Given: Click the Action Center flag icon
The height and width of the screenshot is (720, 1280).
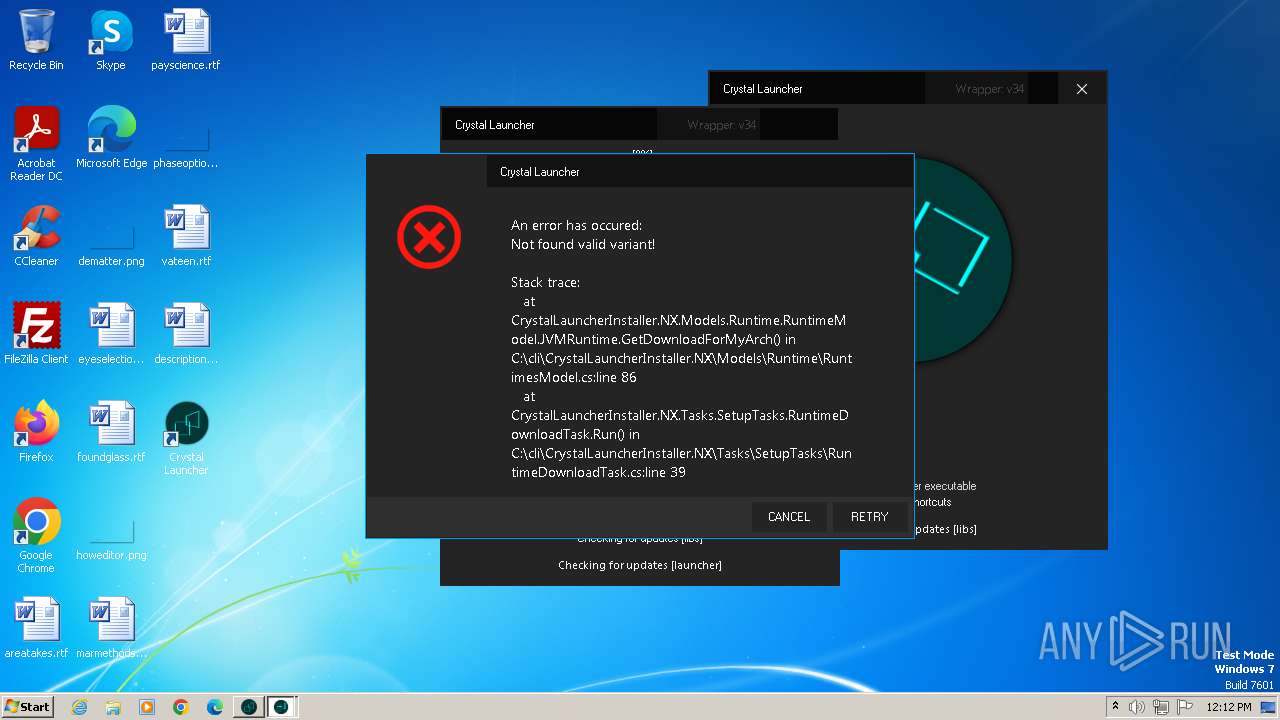Looking at the screenshot, I should click(1185, 707).
